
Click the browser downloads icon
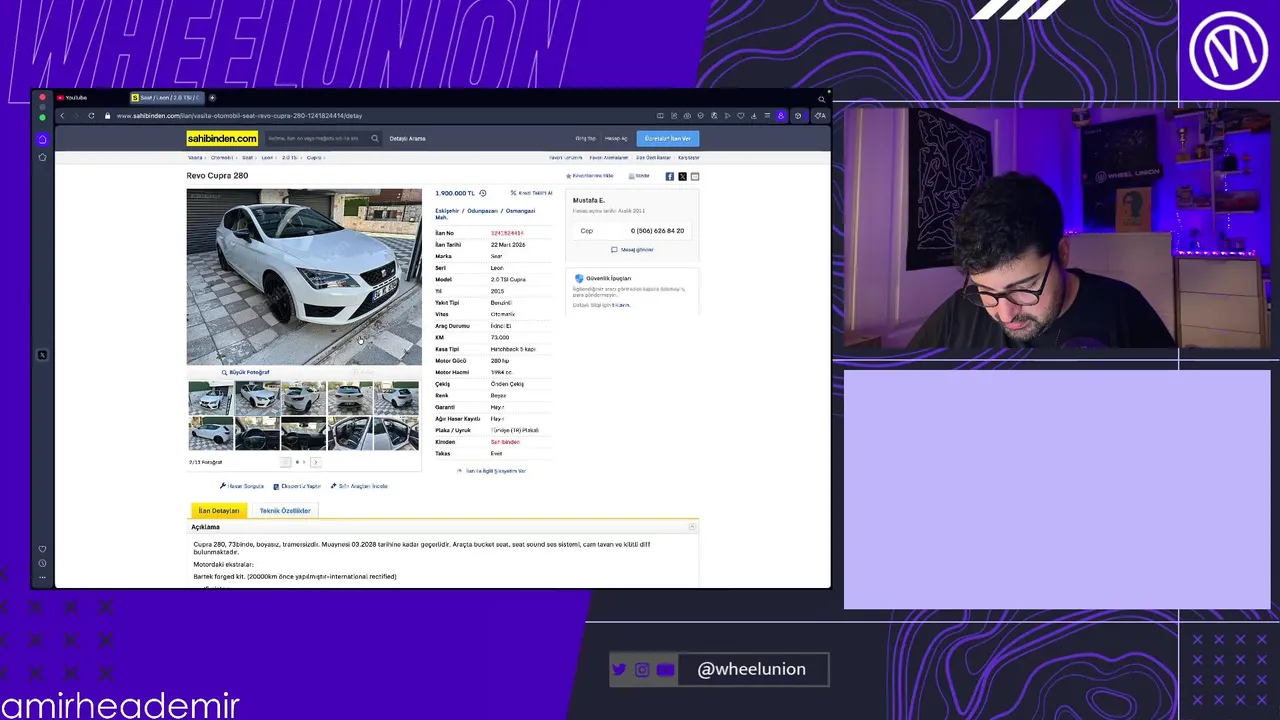pyautogui.click(x=754, y=116)
